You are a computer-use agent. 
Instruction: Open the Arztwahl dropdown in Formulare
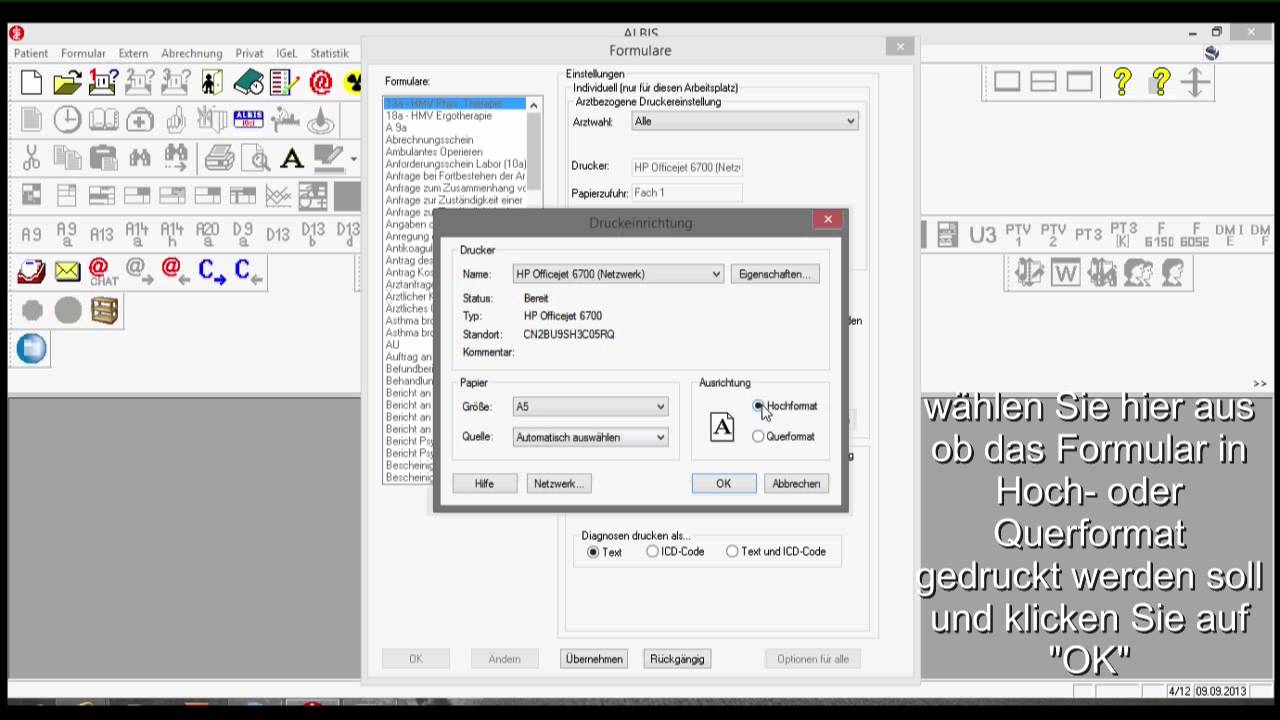pyautogui.click(x=745, y=121)
